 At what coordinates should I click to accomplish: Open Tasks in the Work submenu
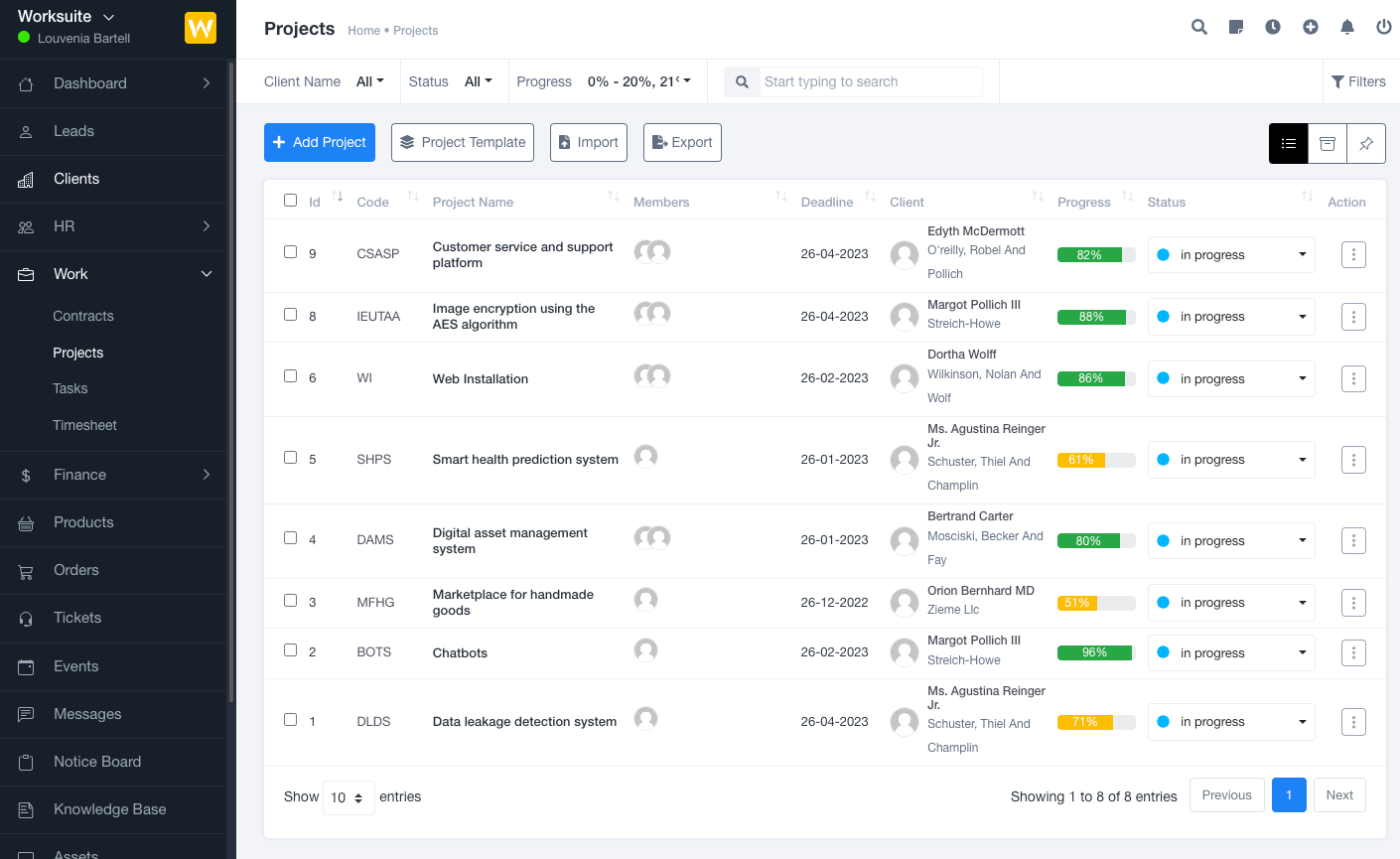pyautogui.click(x=70, y=388)
